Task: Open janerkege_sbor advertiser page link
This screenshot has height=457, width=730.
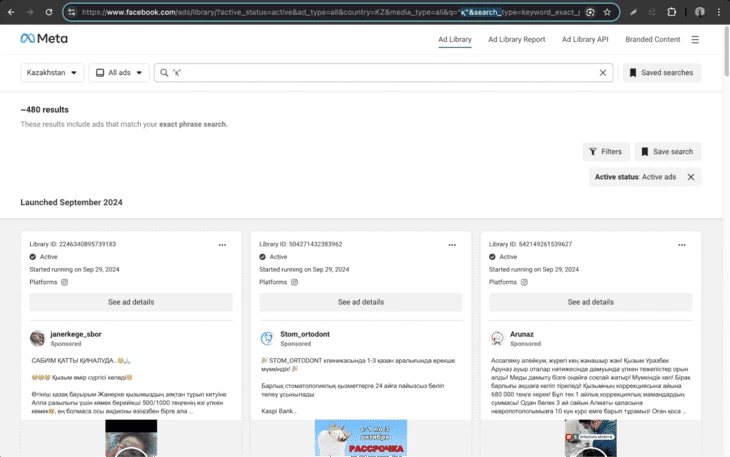Action: pos(76,334)
